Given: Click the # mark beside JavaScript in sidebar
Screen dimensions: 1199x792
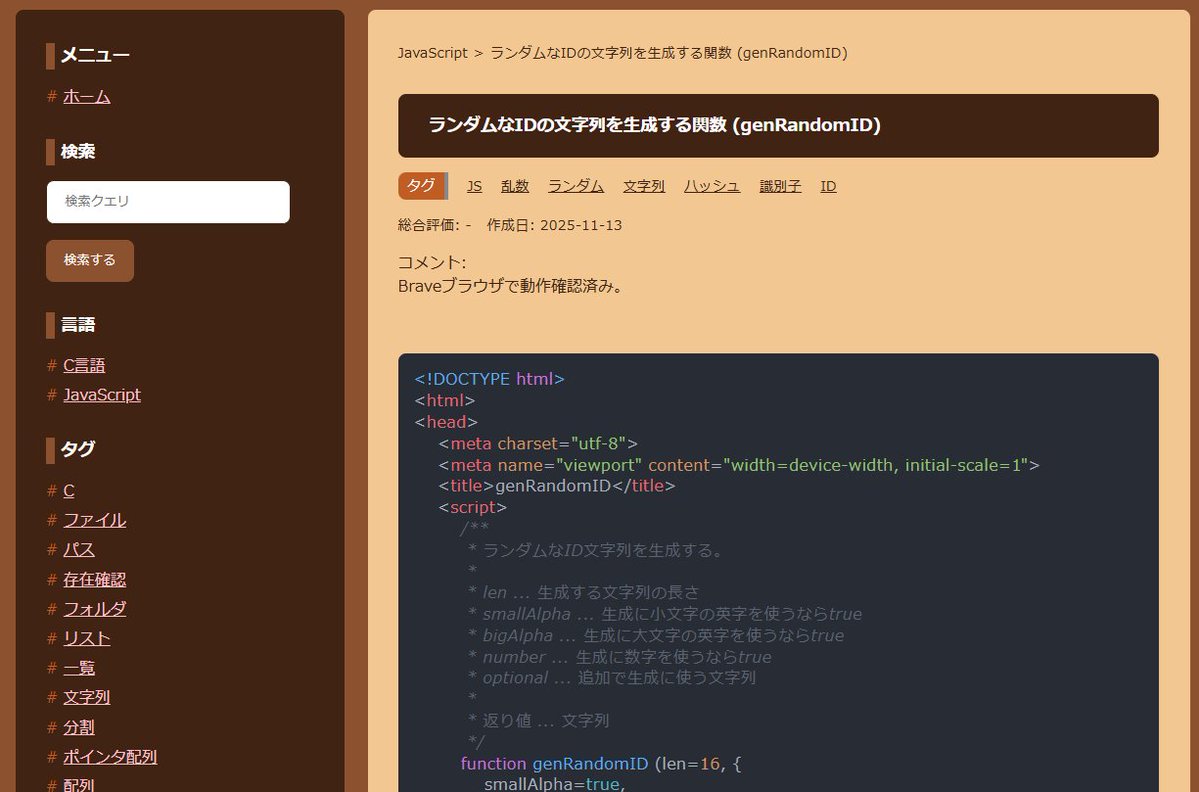Looking at the screenshot, I should coord(52,394).
